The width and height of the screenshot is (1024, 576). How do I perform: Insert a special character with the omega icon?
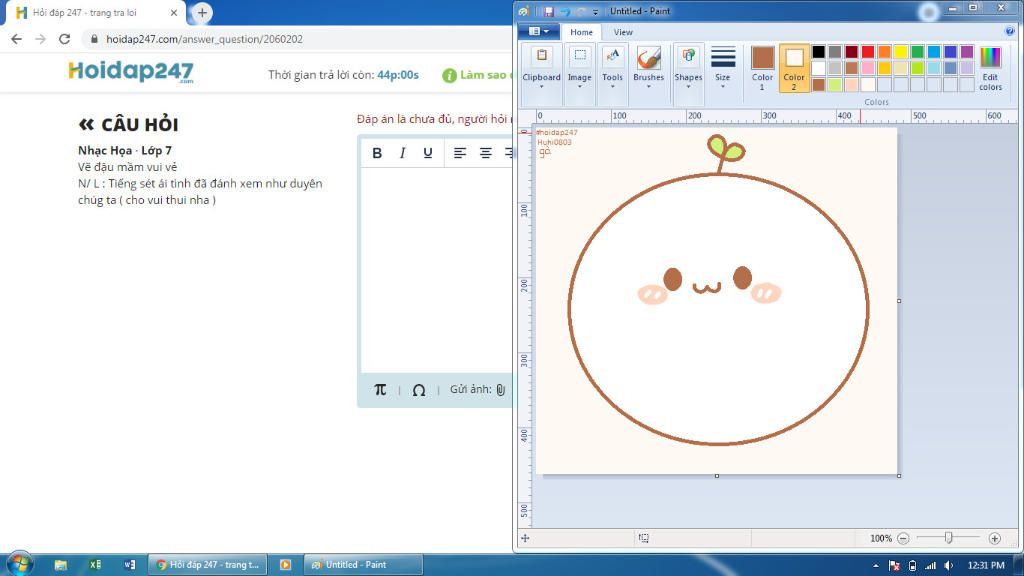point(419,390)
